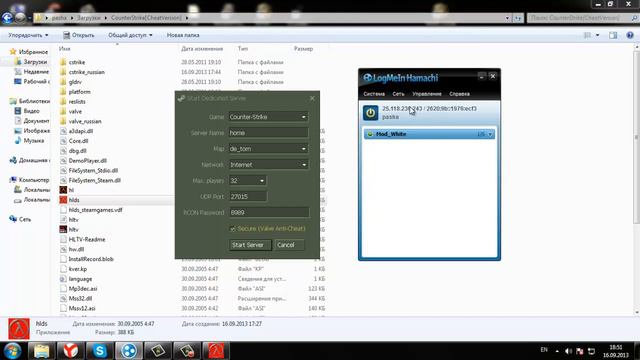Open the file explorer taskbar icon
Screen dimensions: 640x360
41,351
